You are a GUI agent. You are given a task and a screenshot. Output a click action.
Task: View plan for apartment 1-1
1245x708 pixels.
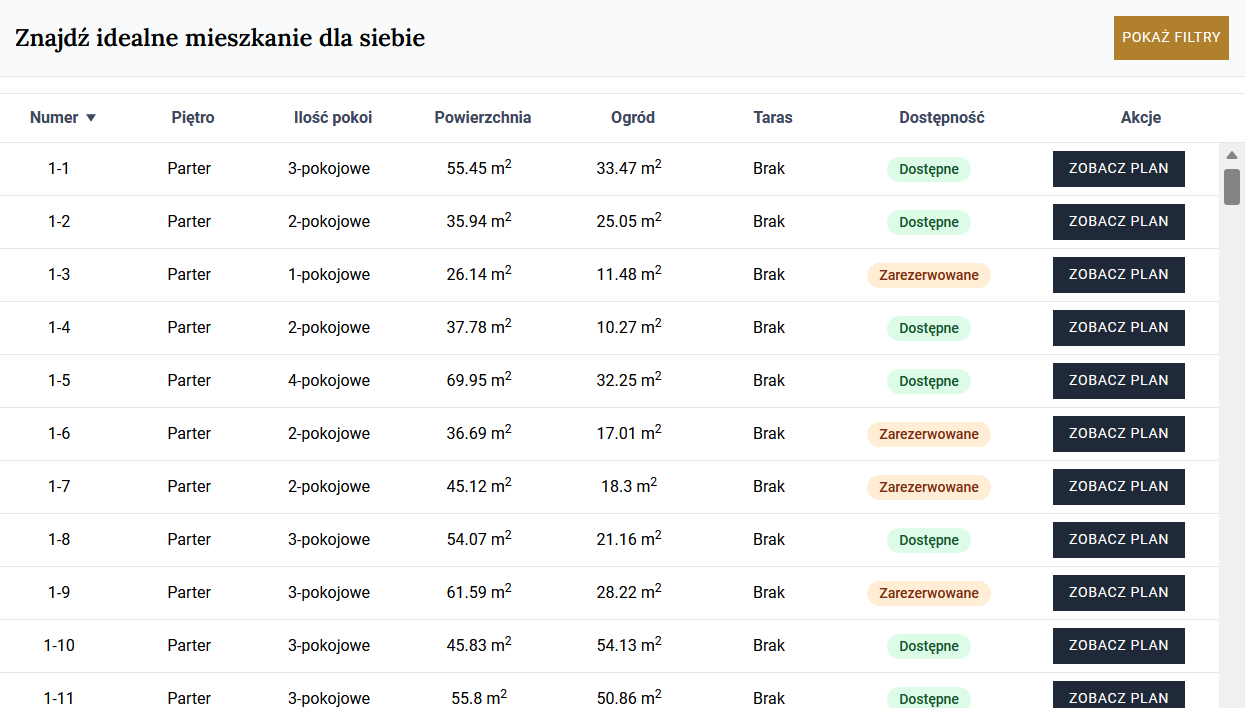(1118, 169)
